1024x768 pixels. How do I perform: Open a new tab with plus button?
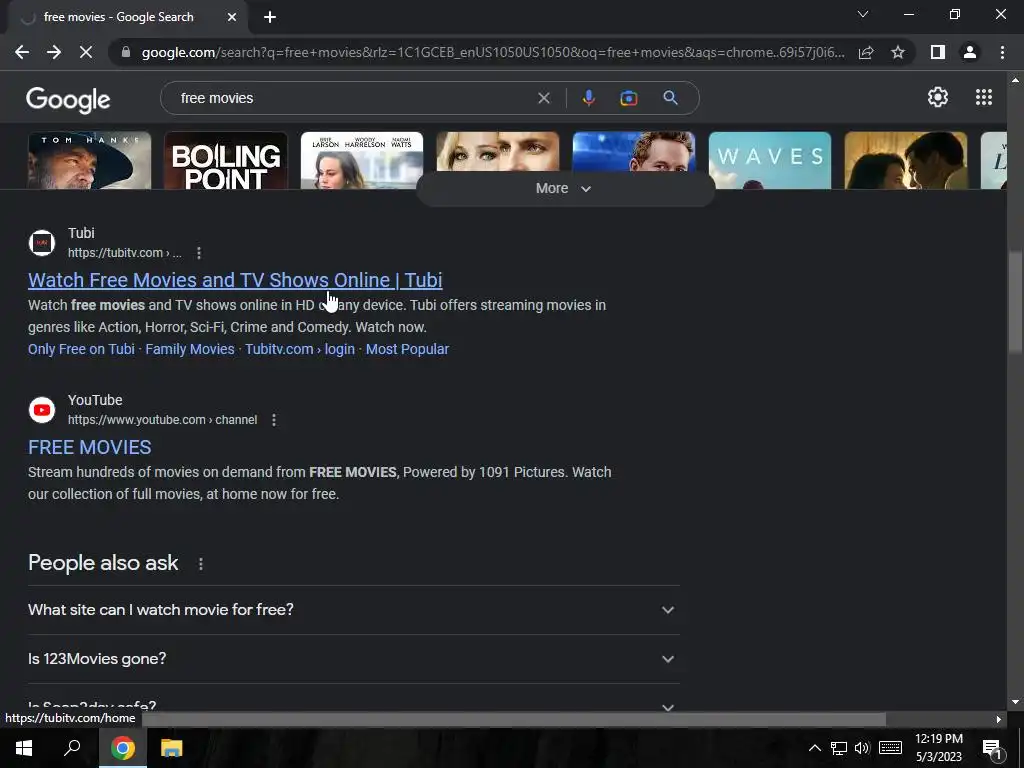point(270,18)
